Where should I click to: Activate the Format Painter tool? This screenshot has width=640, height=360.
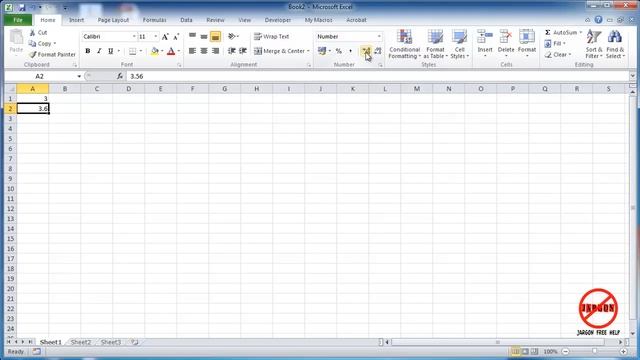coord(52,54)
